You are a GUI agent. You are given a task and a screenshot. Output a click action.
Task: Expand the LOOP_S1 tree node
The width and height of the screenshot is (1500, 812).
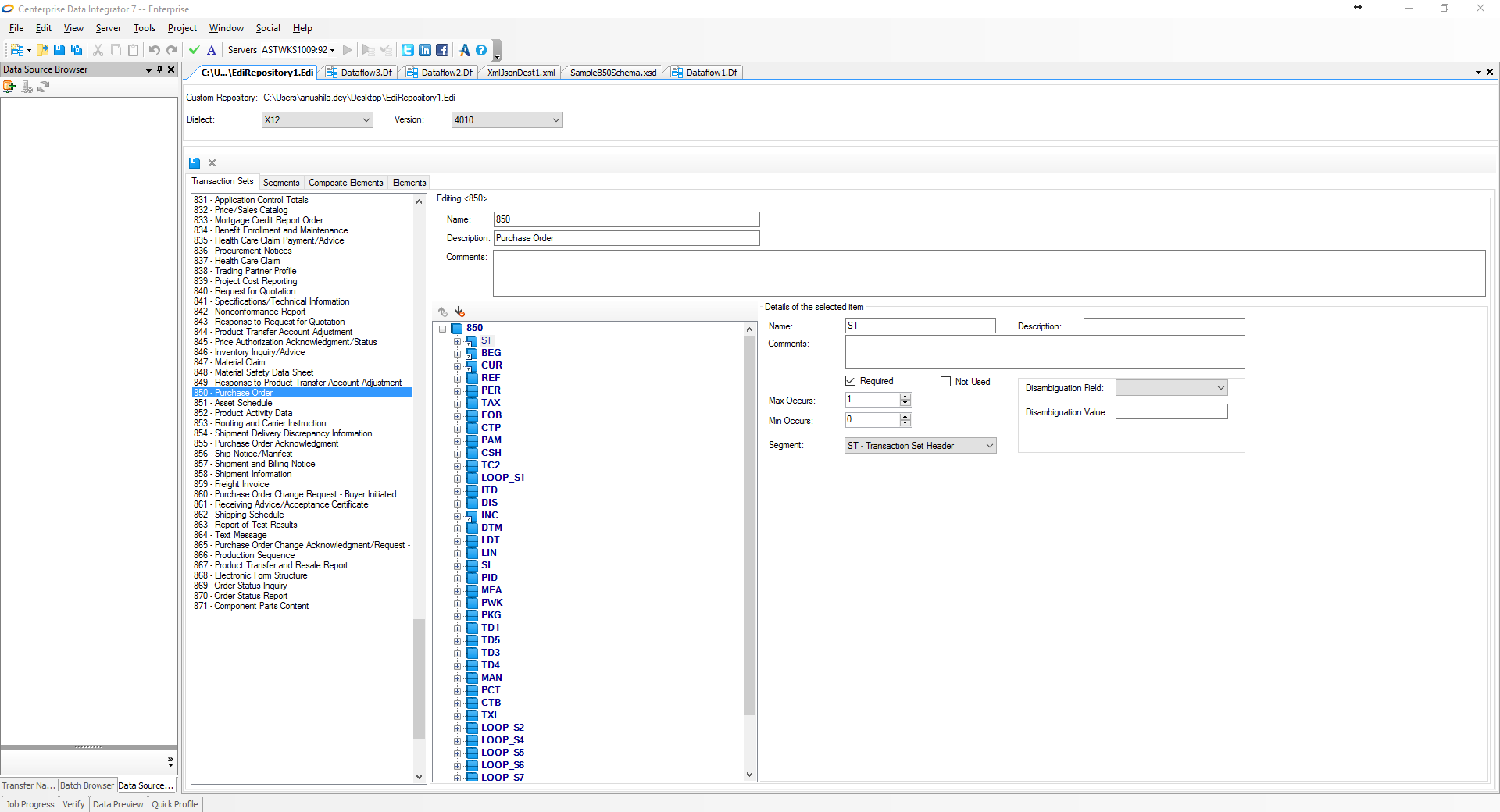(x=458, y=479)
